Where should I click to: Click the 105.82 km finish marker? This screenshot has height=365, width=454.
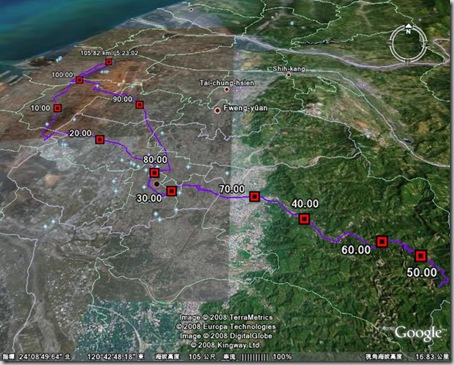tap(108, 62)
